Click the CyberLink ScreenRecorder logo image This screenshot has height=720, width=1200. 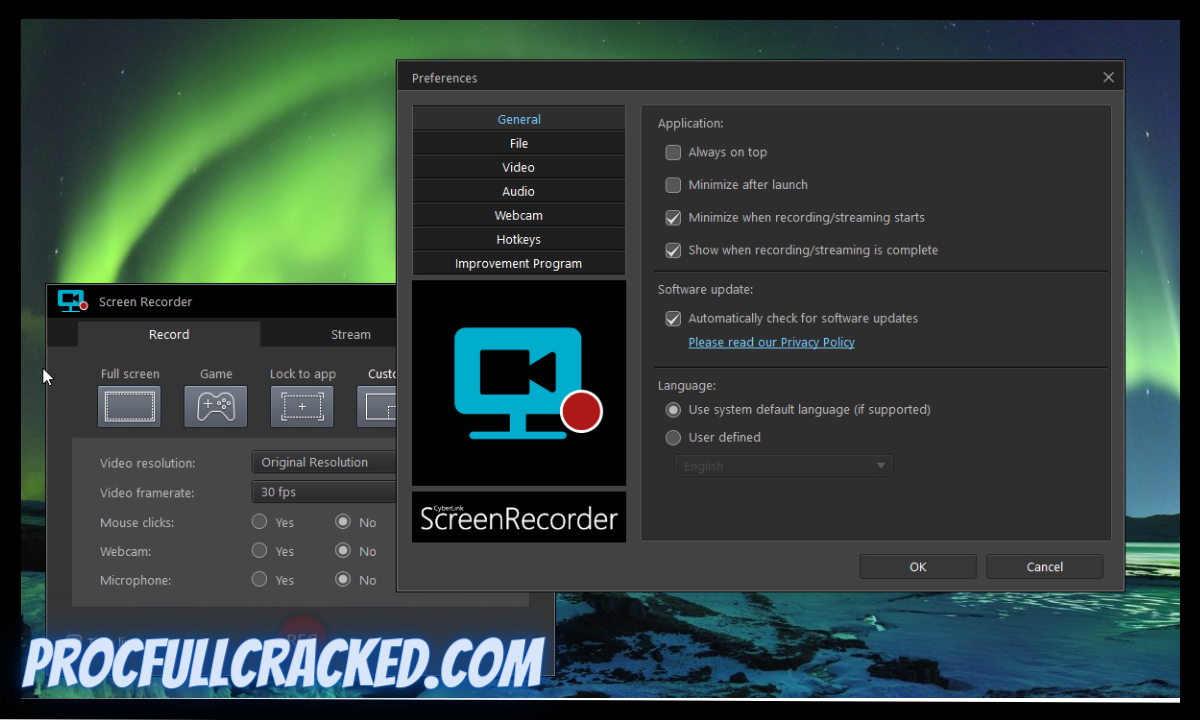click(x=518, y=383)
